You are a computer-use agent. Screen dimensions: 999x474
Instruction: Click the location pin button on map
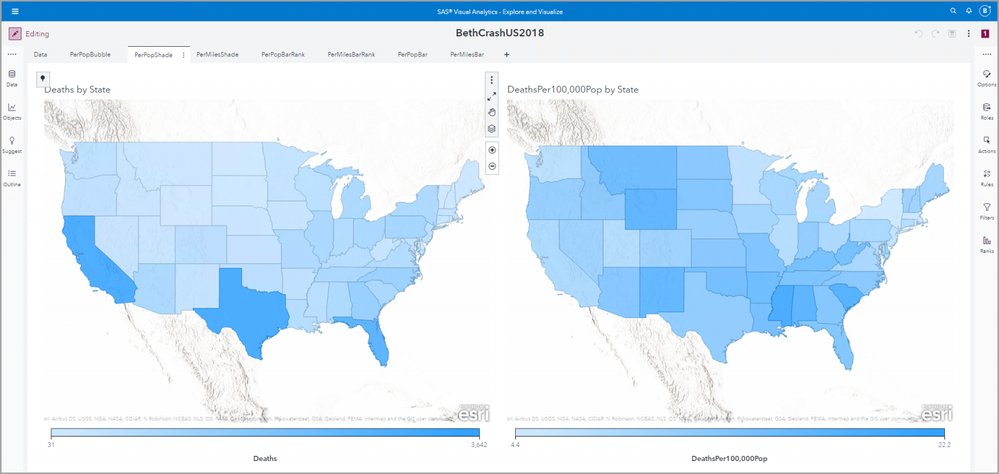tap(43, 78)
